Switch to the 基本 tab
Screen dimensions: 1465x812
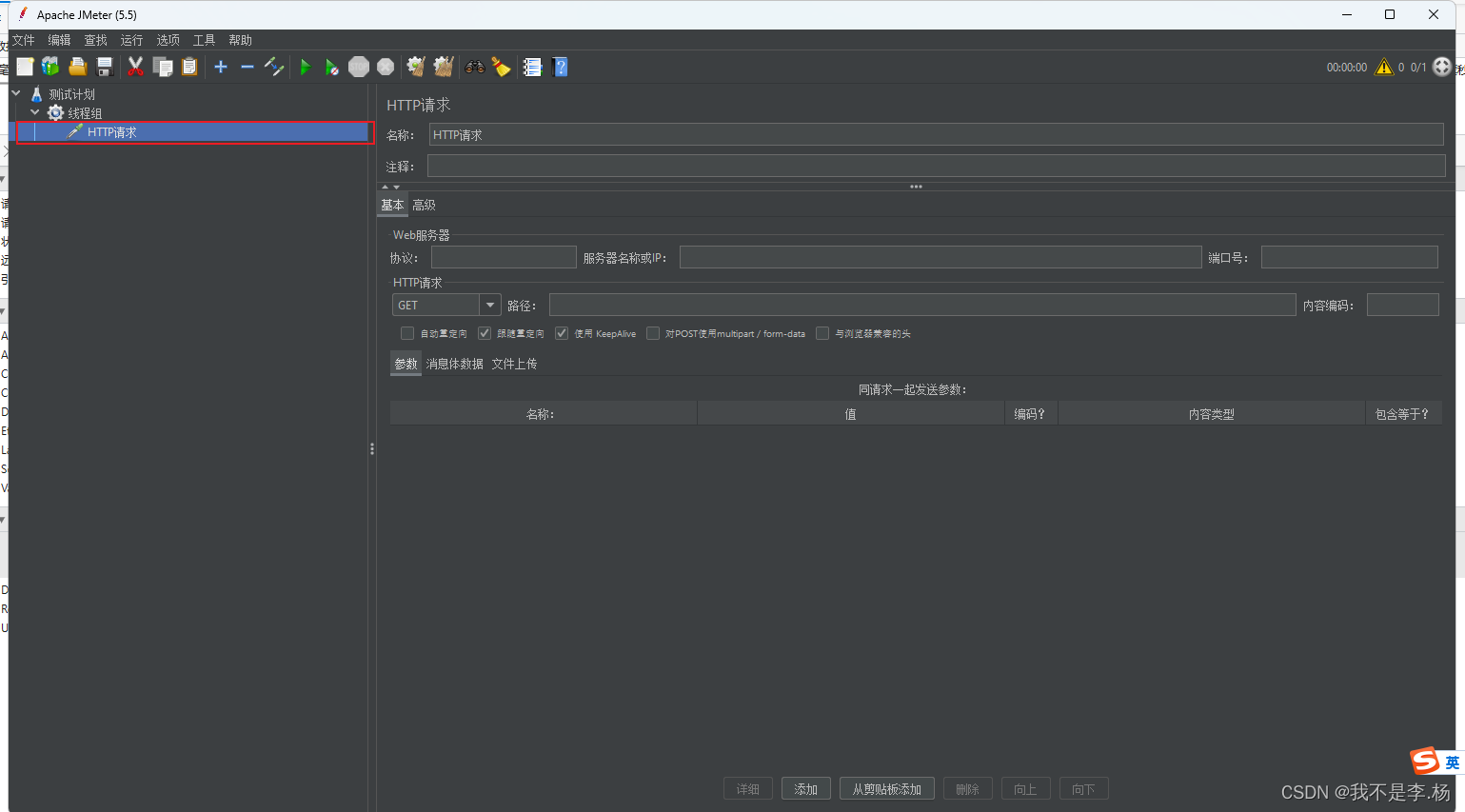click(x=392, y=205)
